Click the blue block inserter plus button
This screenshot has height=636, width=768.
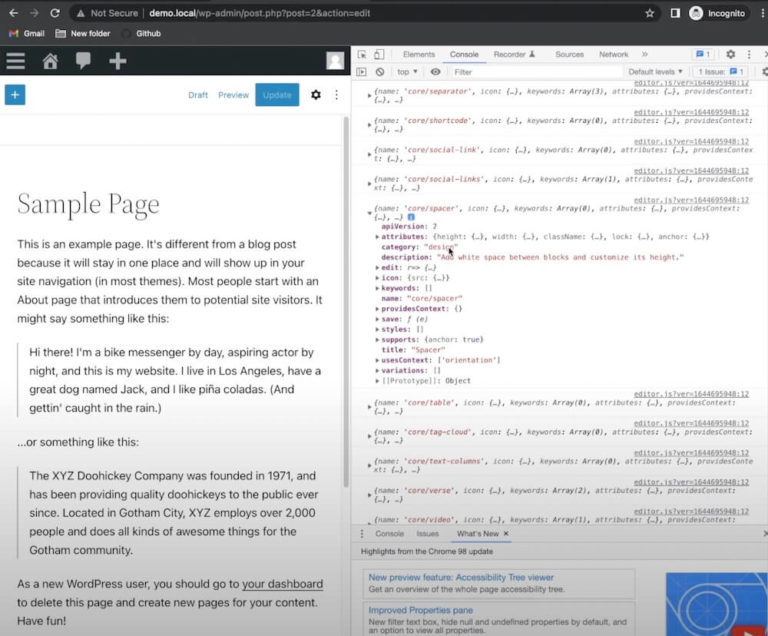point(15,95)
